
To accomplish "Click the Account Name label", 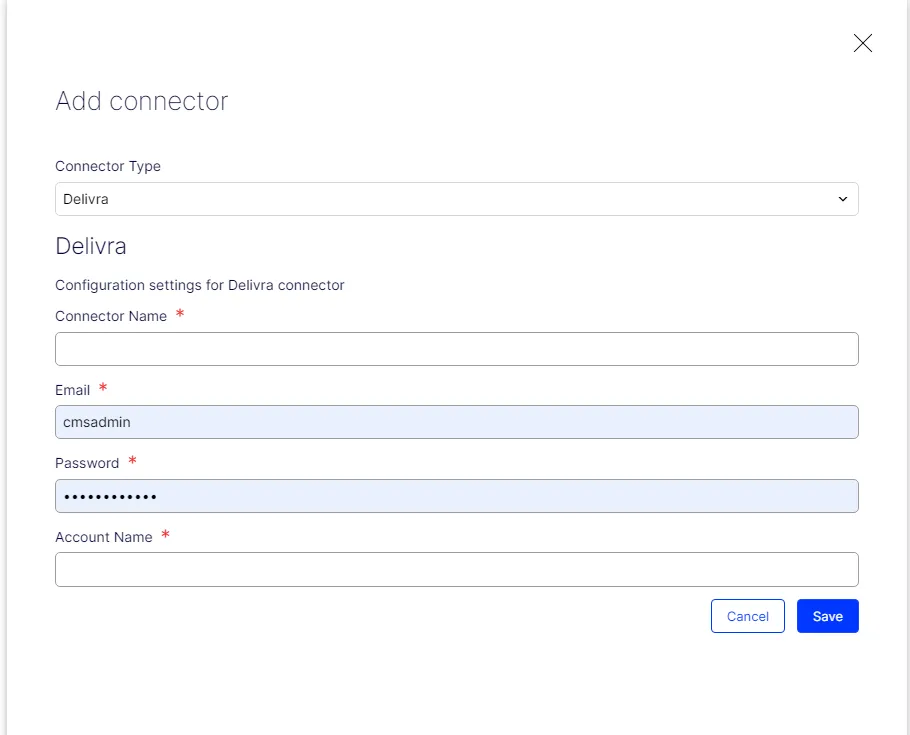I will click(104, 537).
